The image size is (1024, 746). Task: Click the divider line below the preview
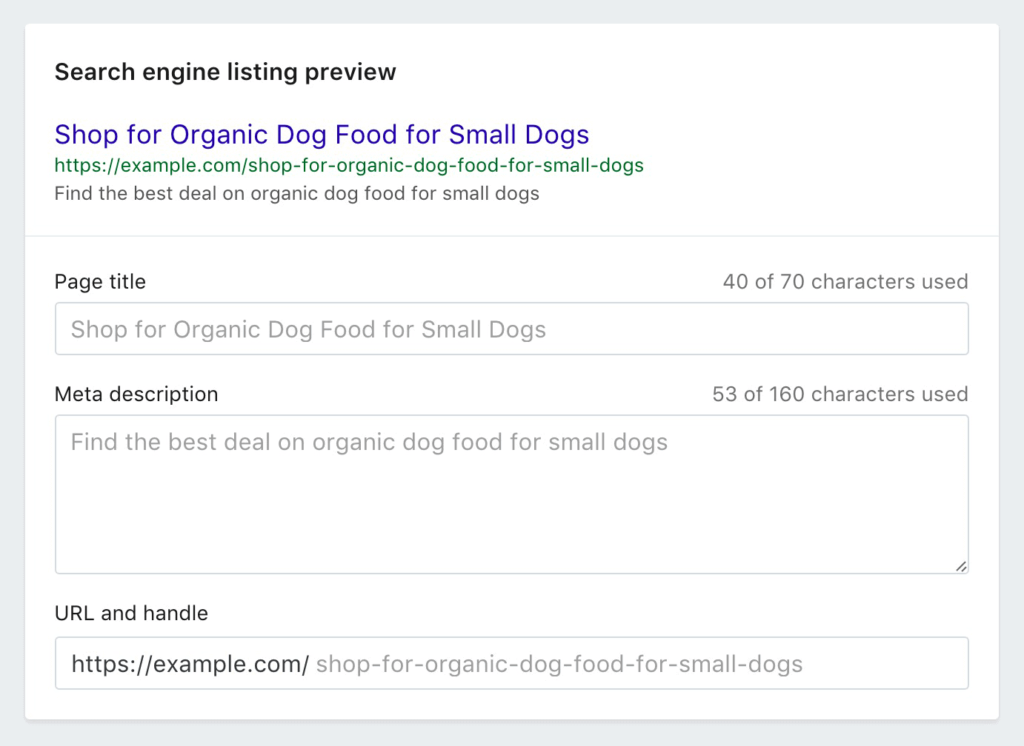click(511, 236)
